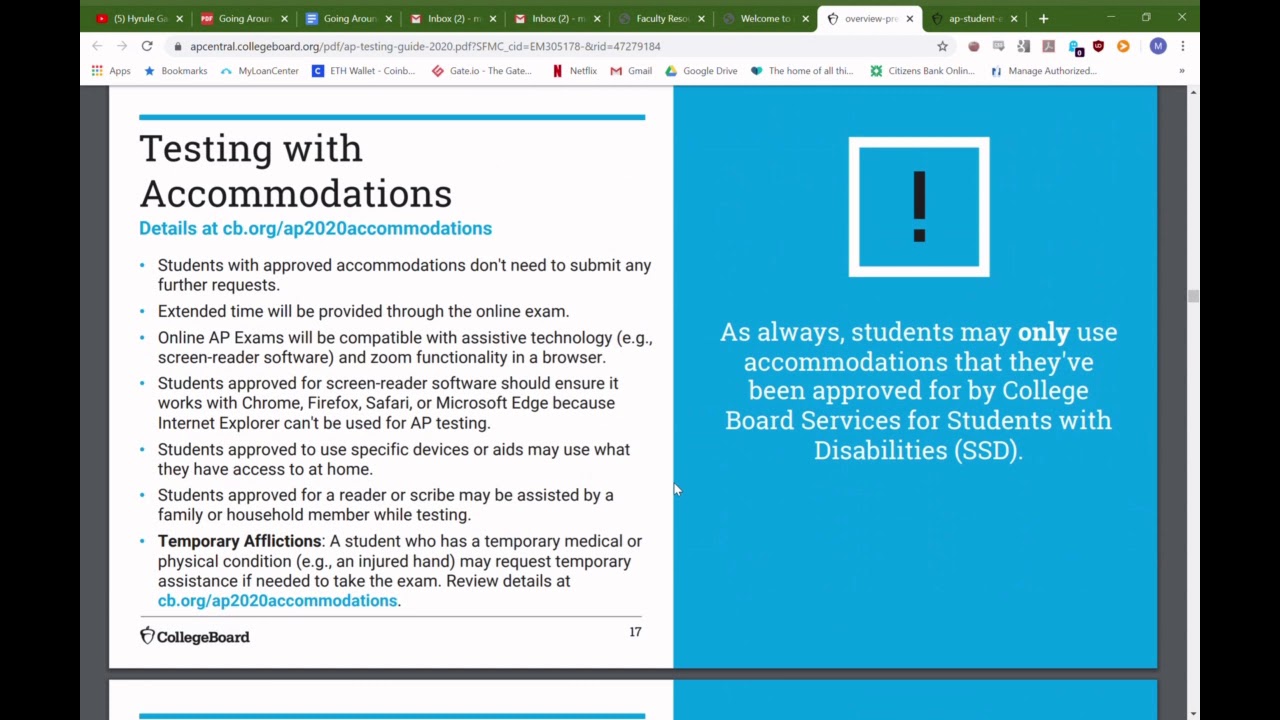The width and height of the screenshot is (1280, 720).
Task: Switch to the 'Welcome to' tab
Action: tap(764, 18)
